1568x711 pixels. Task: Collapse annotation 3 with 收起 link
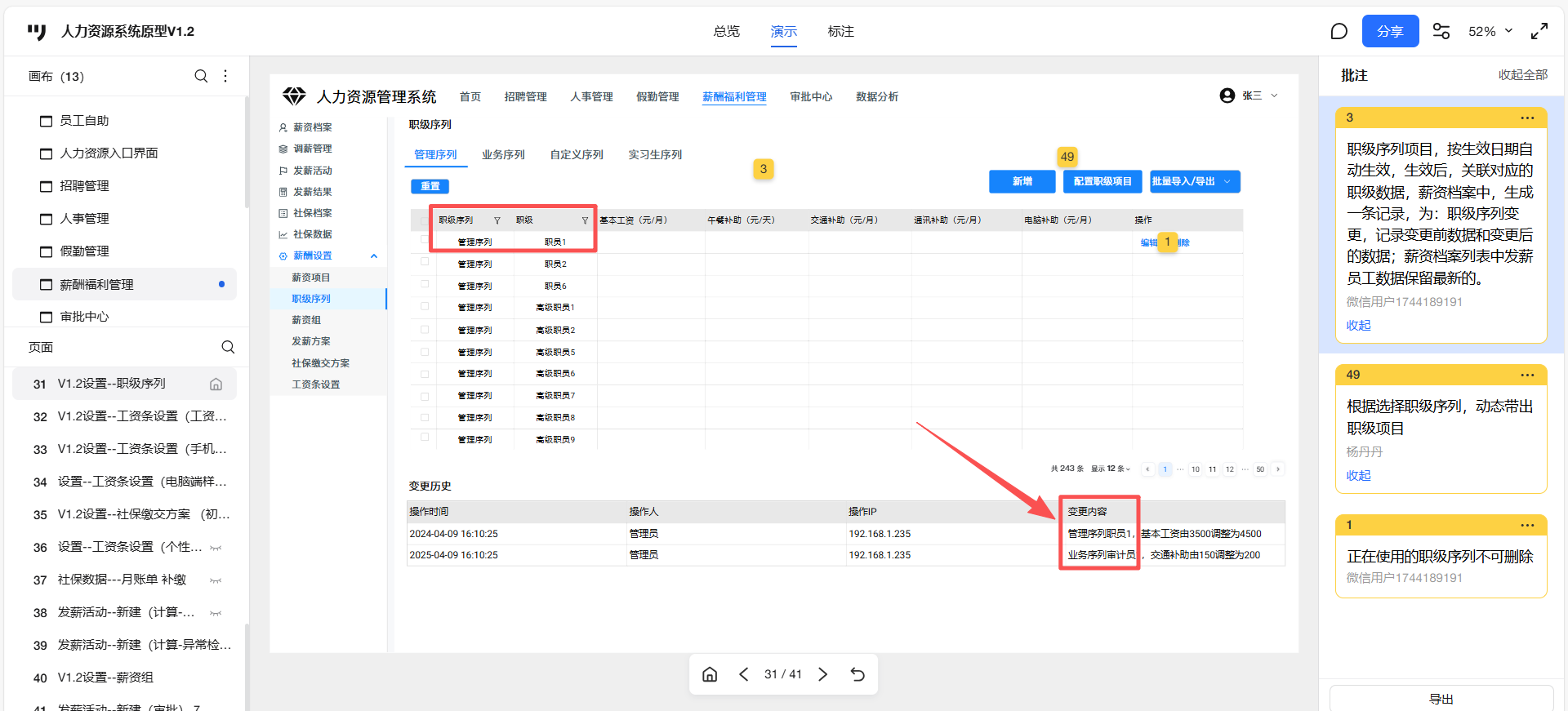(1358, 325)
